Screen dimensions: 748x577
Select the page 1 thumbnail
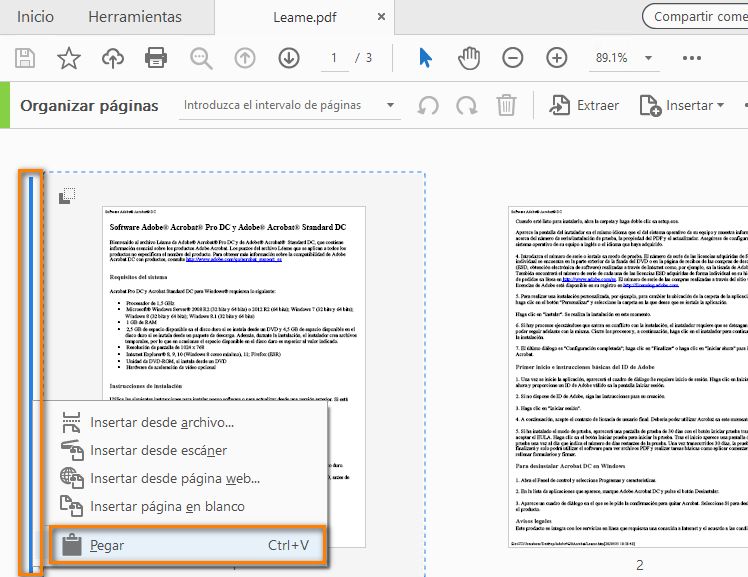pos(234,377)
